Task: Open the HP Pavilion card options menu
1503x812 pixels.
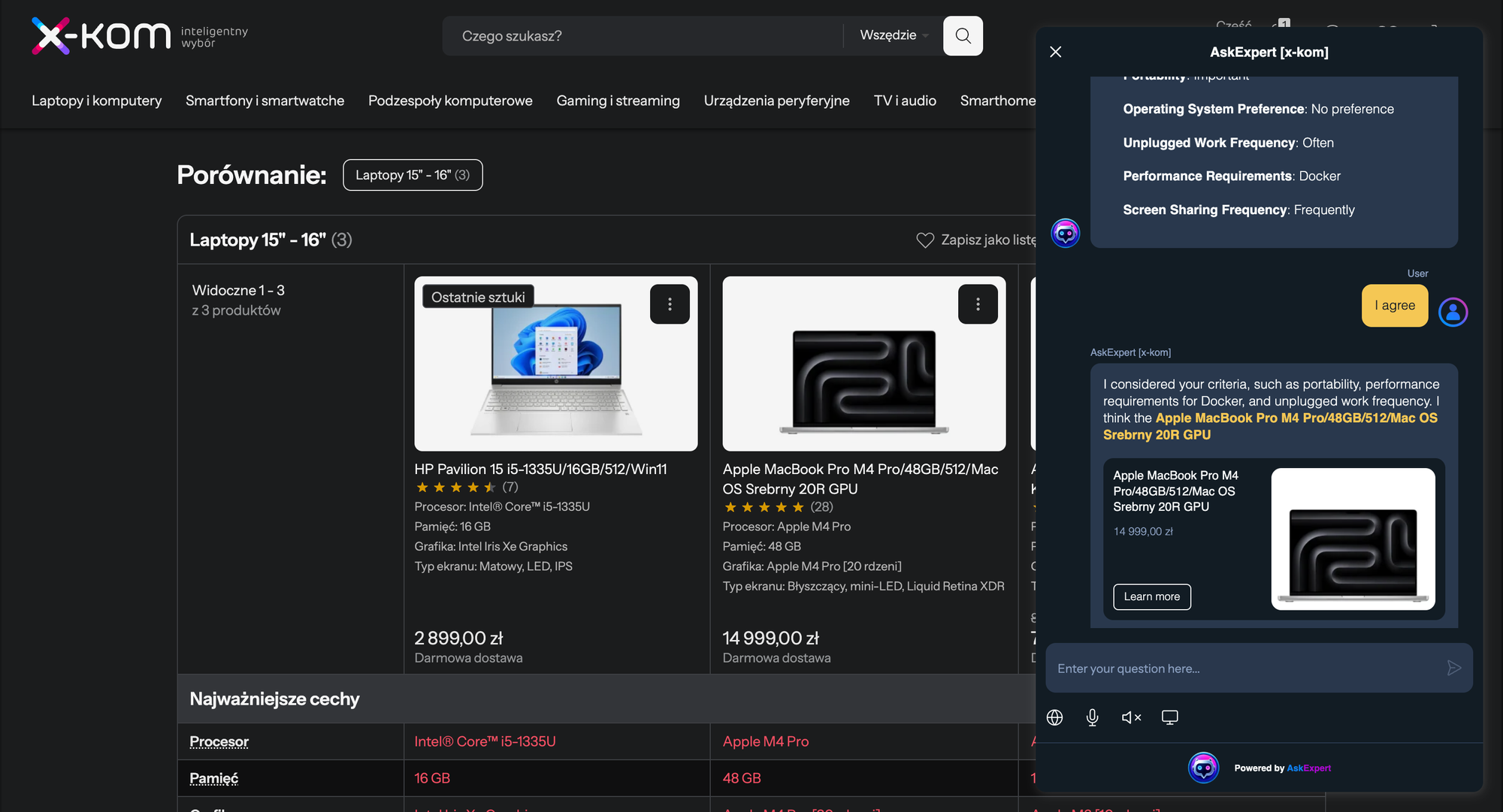Action: pyautogui.click(x=670, y=304)
